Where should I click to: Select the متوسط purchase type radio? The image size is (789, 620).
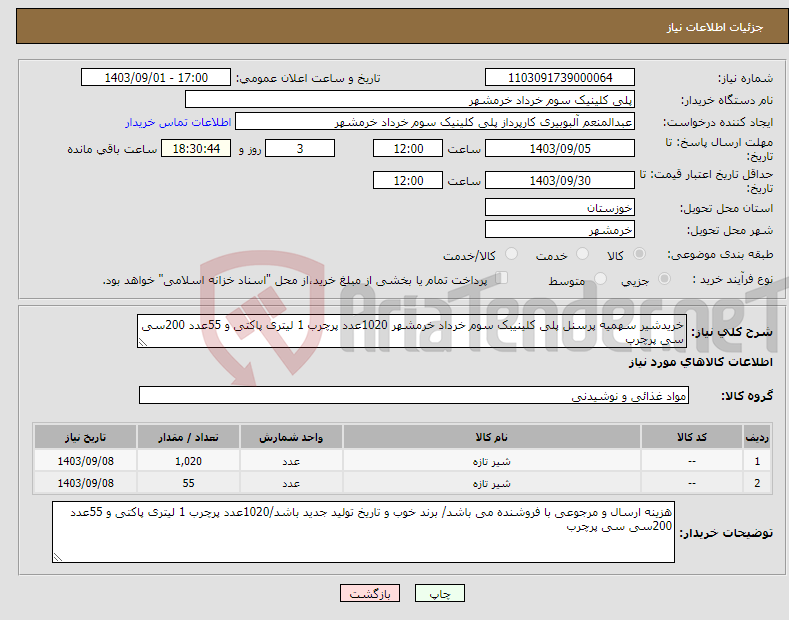pos(600,279)
